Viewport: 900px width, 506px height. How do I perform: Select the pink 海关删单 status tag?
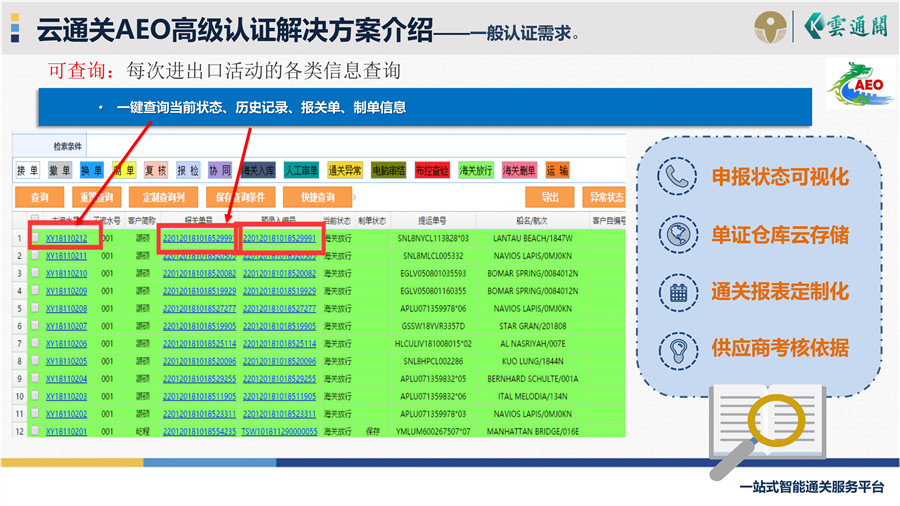point(519,170)
